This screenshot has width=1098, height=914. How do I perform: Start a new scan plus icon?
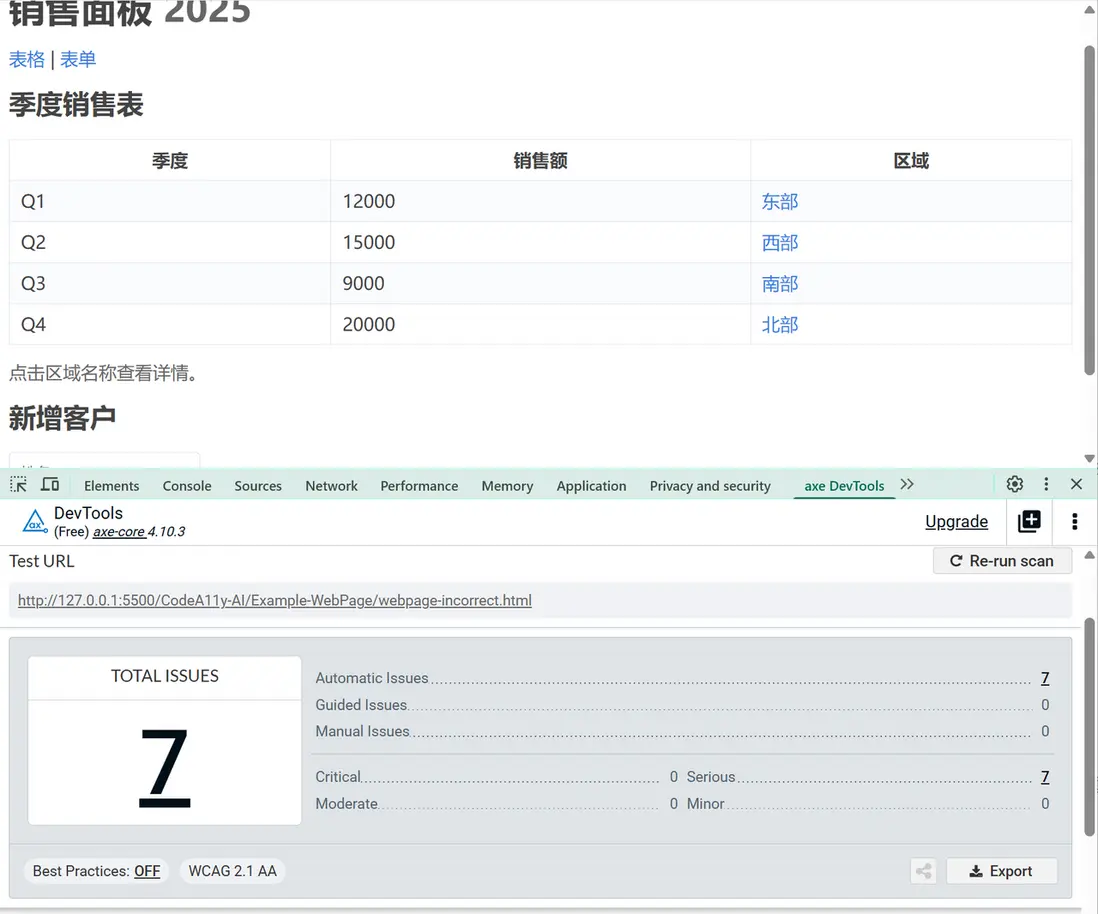click(x=1029, y=521)
